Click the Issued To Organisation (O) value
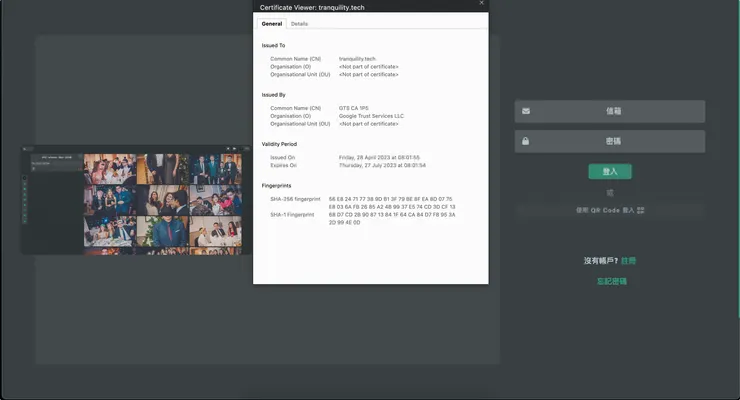The height and width of the screenshot is (400, 740). pos(369,67)
